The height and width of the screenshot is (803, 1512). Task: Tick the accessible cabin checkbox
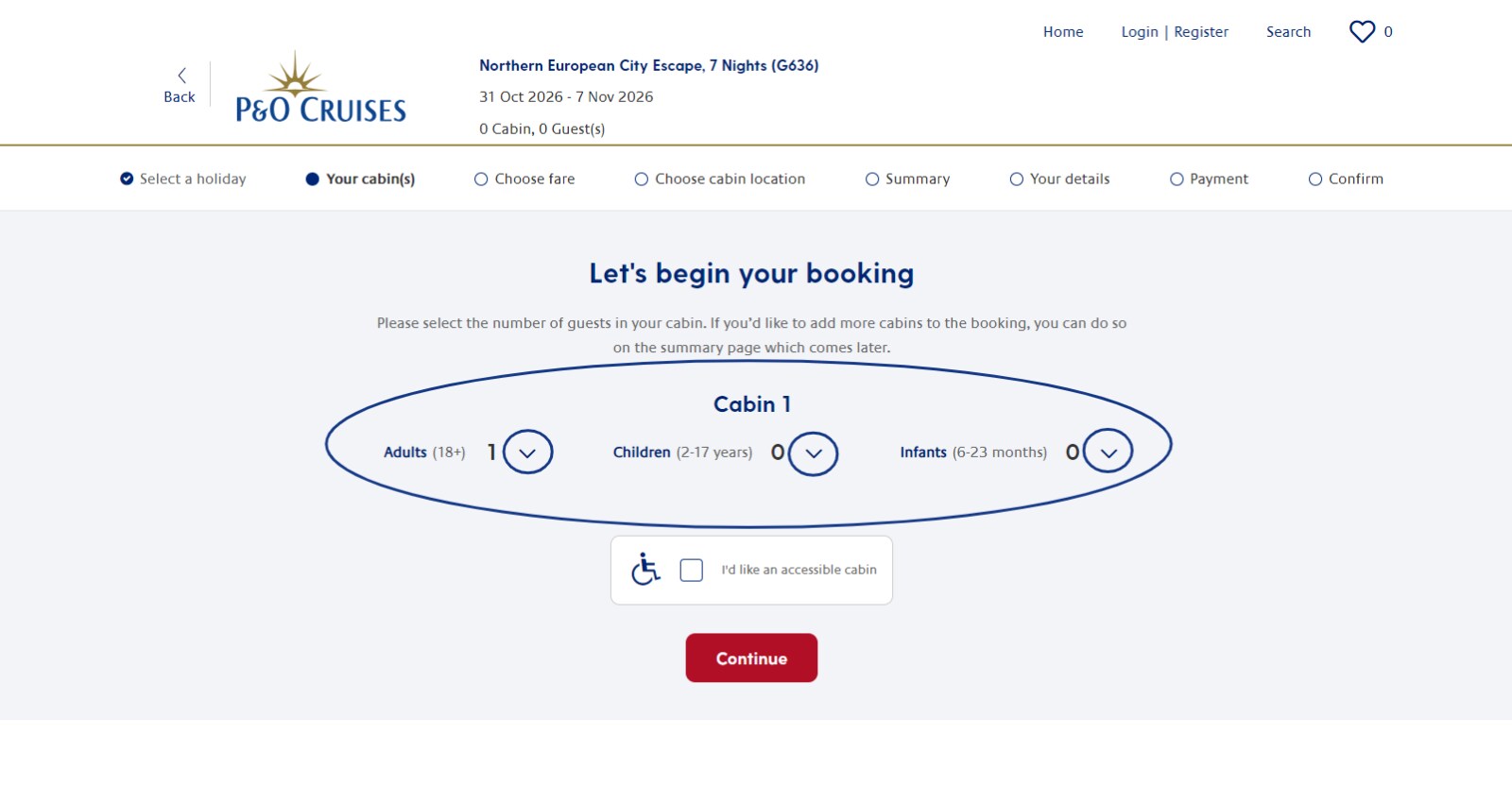692,571
